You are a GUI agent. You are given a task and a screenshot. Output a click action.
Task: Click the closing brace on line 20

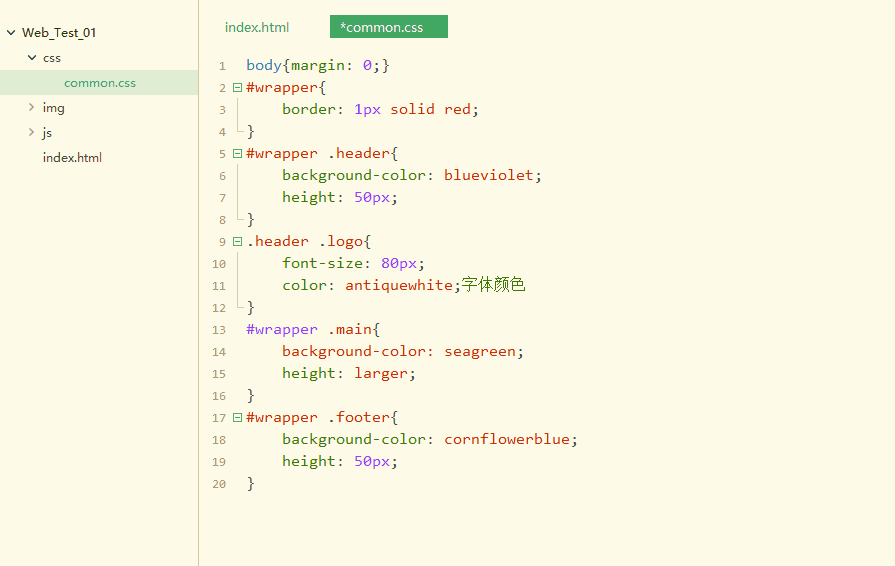pyautogui.click(x=251, y=484)
